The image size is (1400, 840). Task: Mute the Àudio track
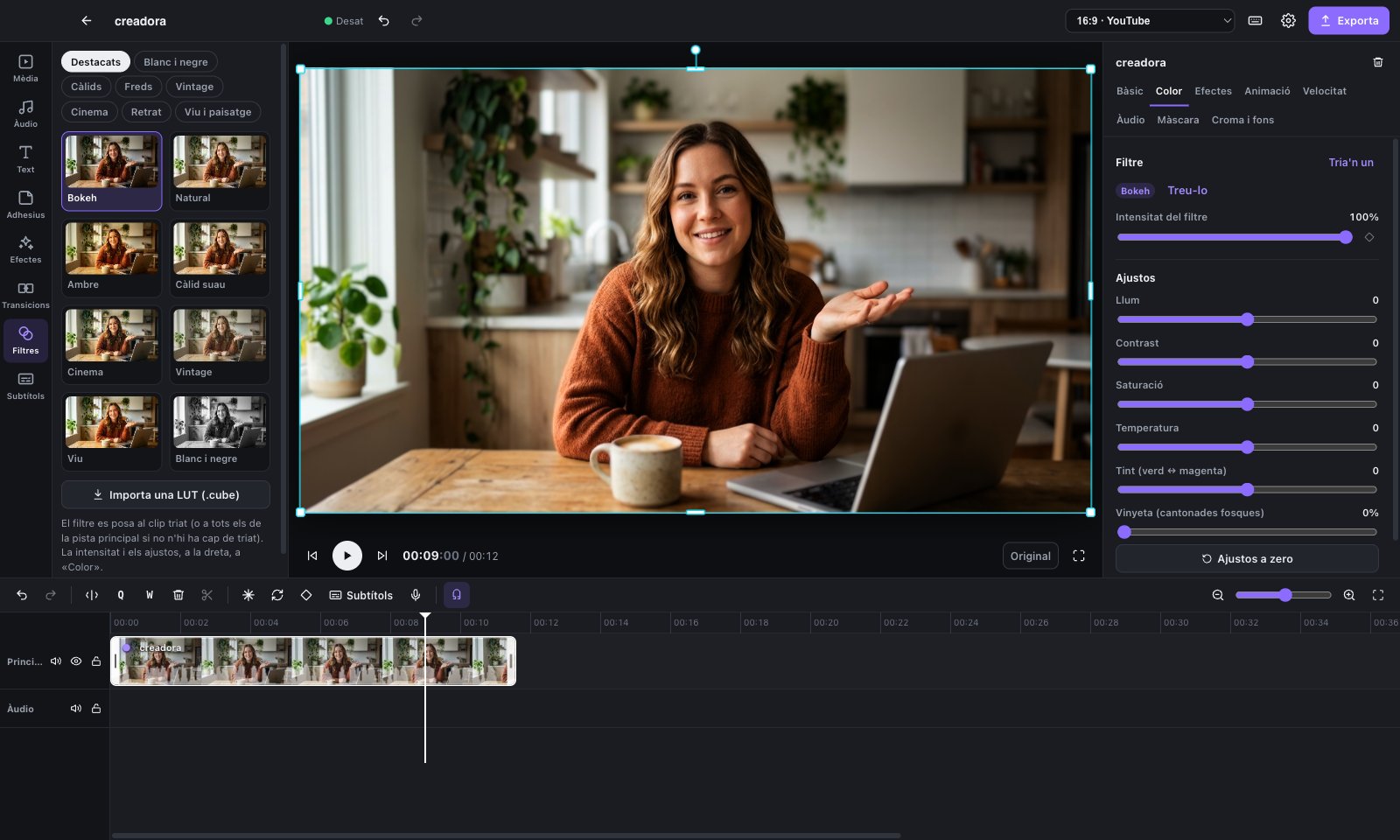[x=76, y=709]
